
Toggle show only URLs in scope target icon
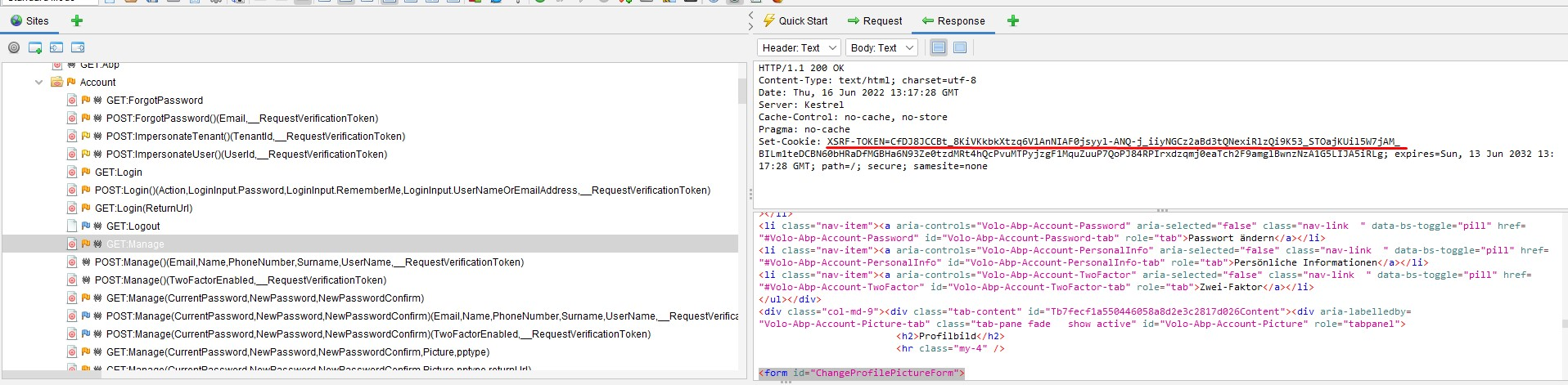14,47
